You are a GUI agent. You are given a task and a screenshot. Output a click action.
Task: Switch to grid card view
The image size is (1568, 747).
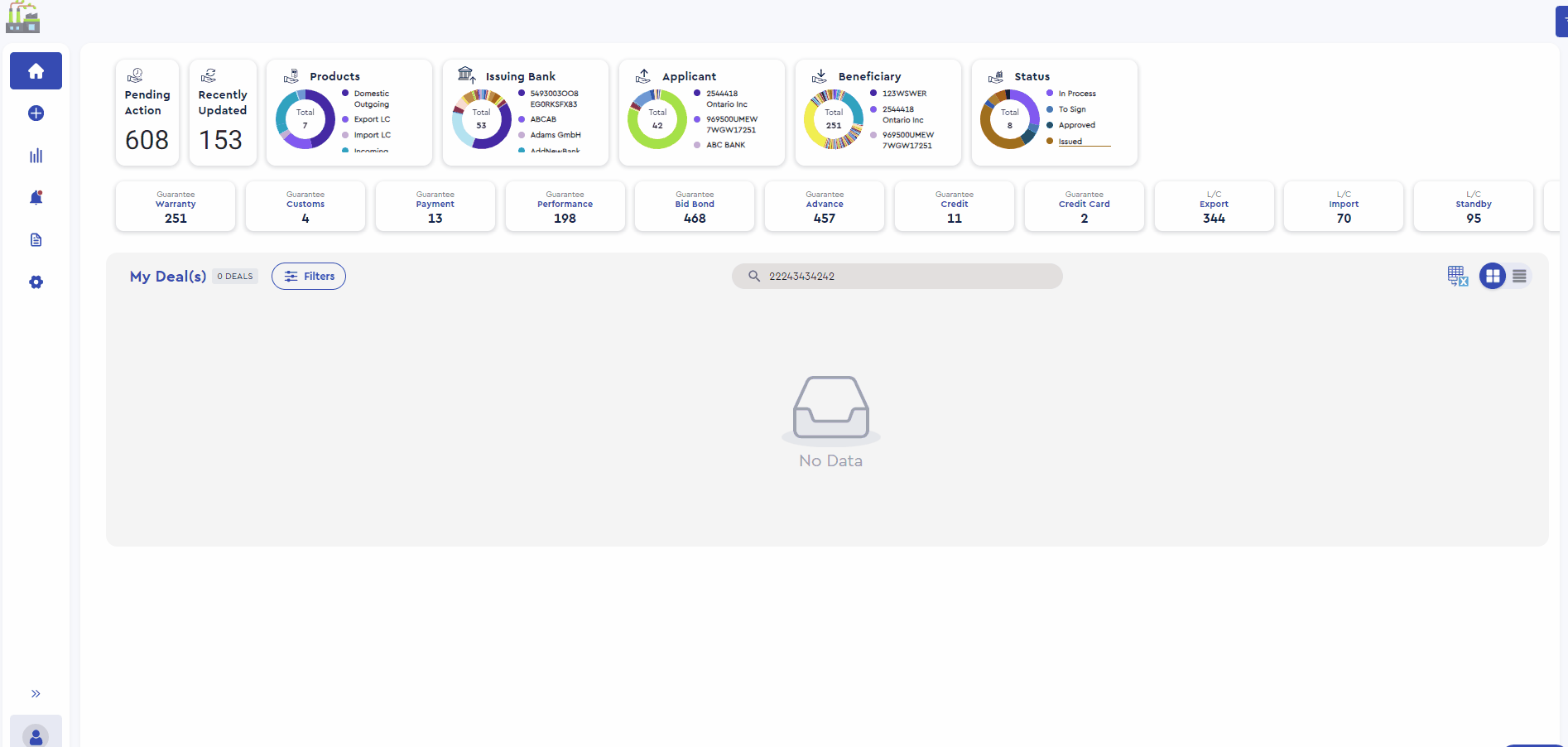tap(1493, 276)
